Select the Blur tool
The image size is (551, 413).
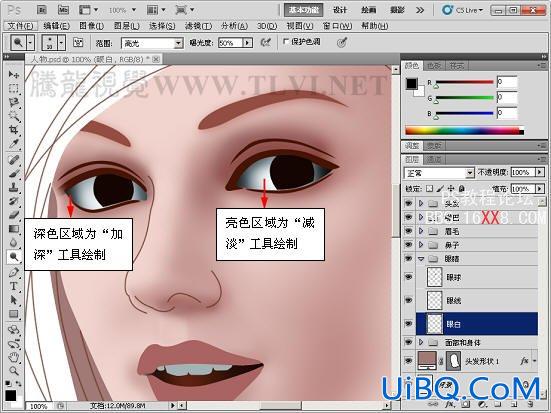[x=14, y=243]
